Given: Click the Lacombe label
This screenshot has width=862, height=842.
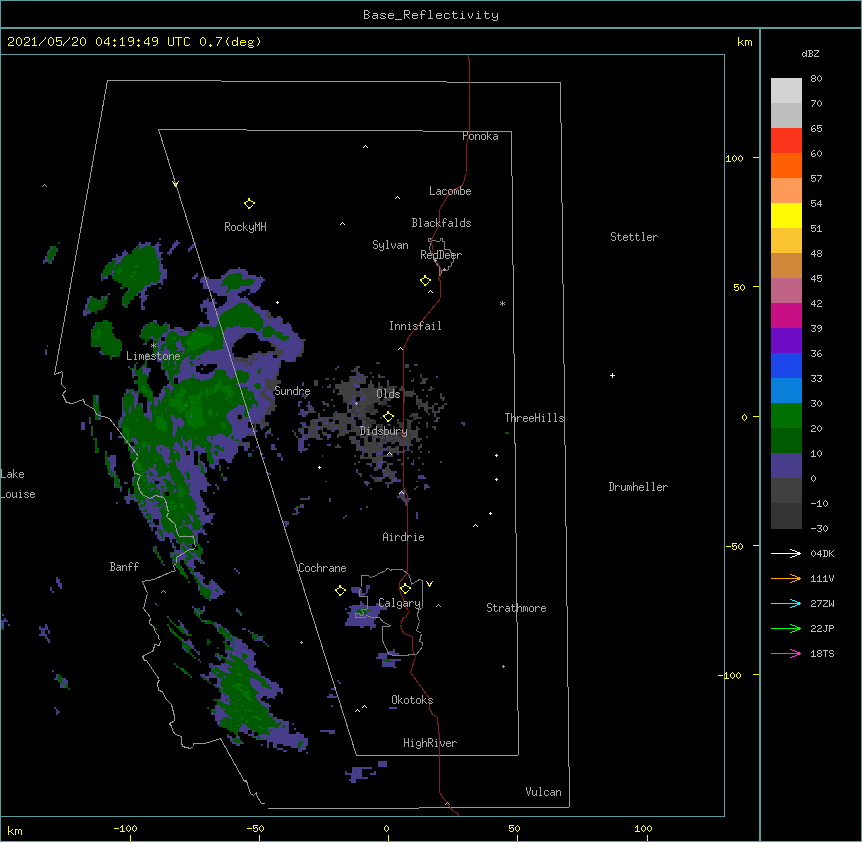Looking at the screenshot, I should (x=450, y=191).
